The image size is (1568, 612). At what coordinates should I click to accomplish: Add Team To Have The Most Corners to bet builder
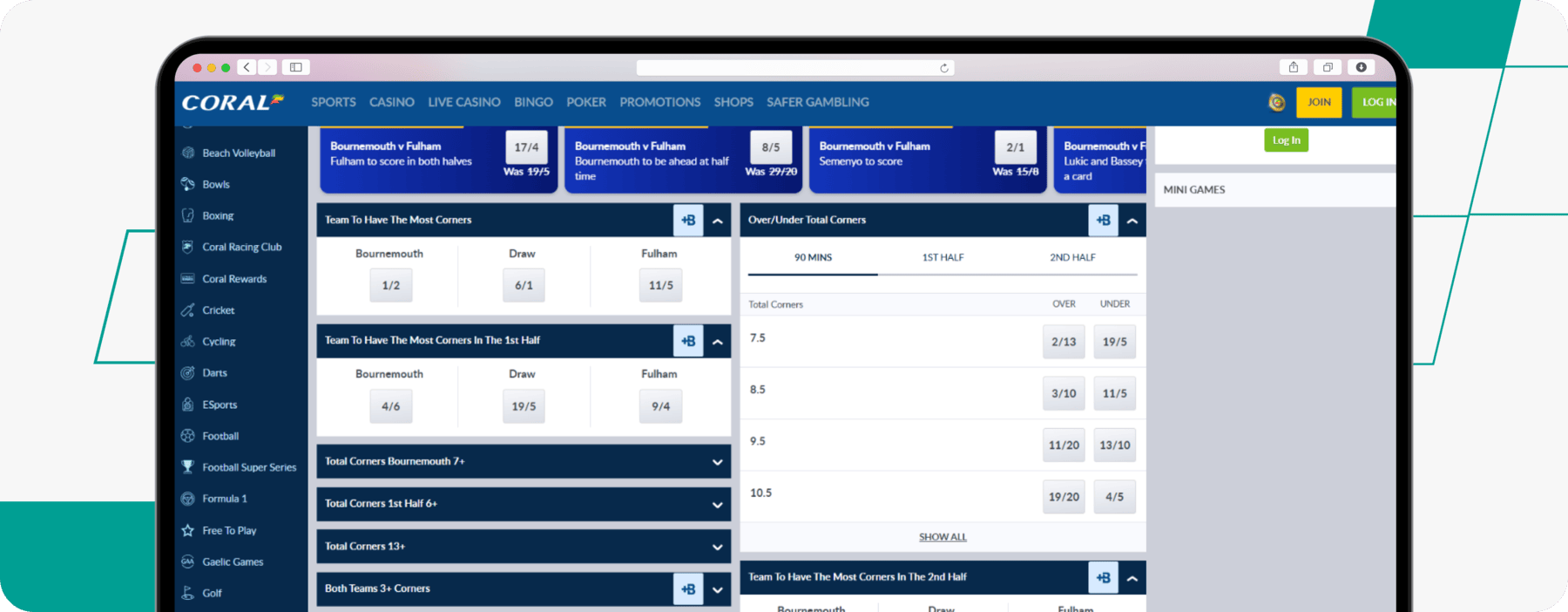coord(688,221)
